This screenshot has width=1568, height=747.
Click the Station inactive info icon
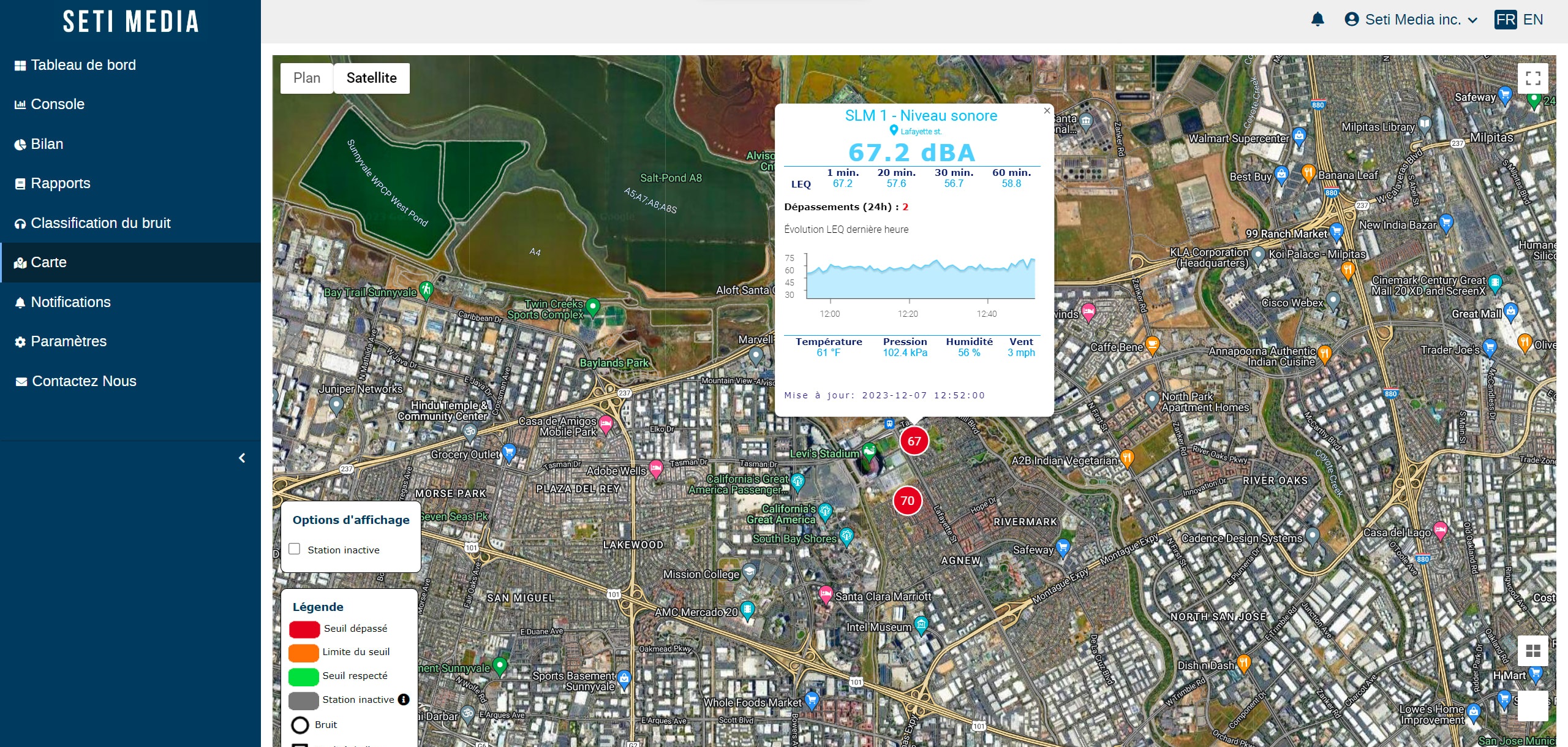coord(404,699)
